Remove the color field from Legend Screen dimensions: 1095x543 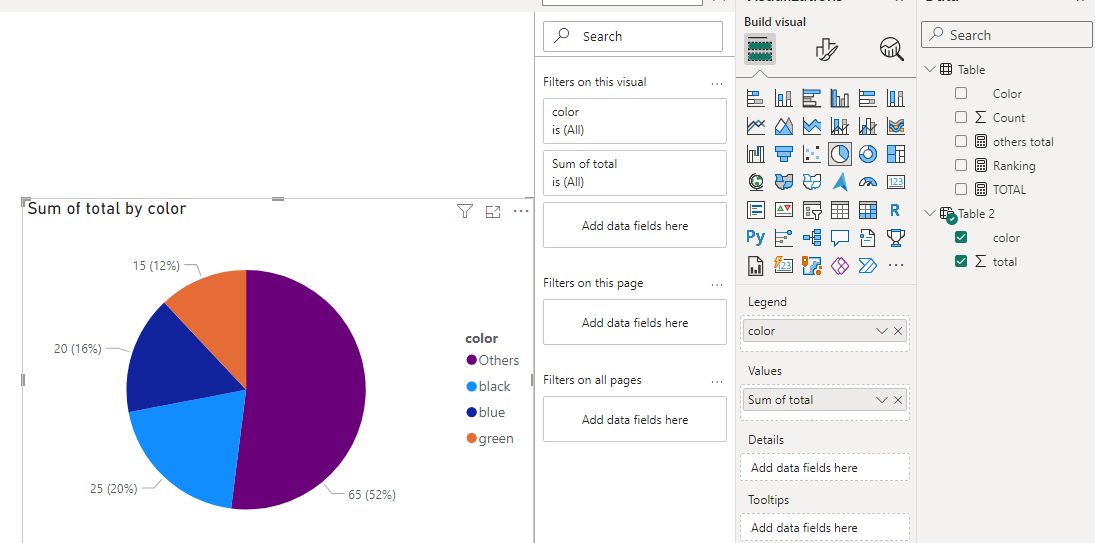[898, 331]
